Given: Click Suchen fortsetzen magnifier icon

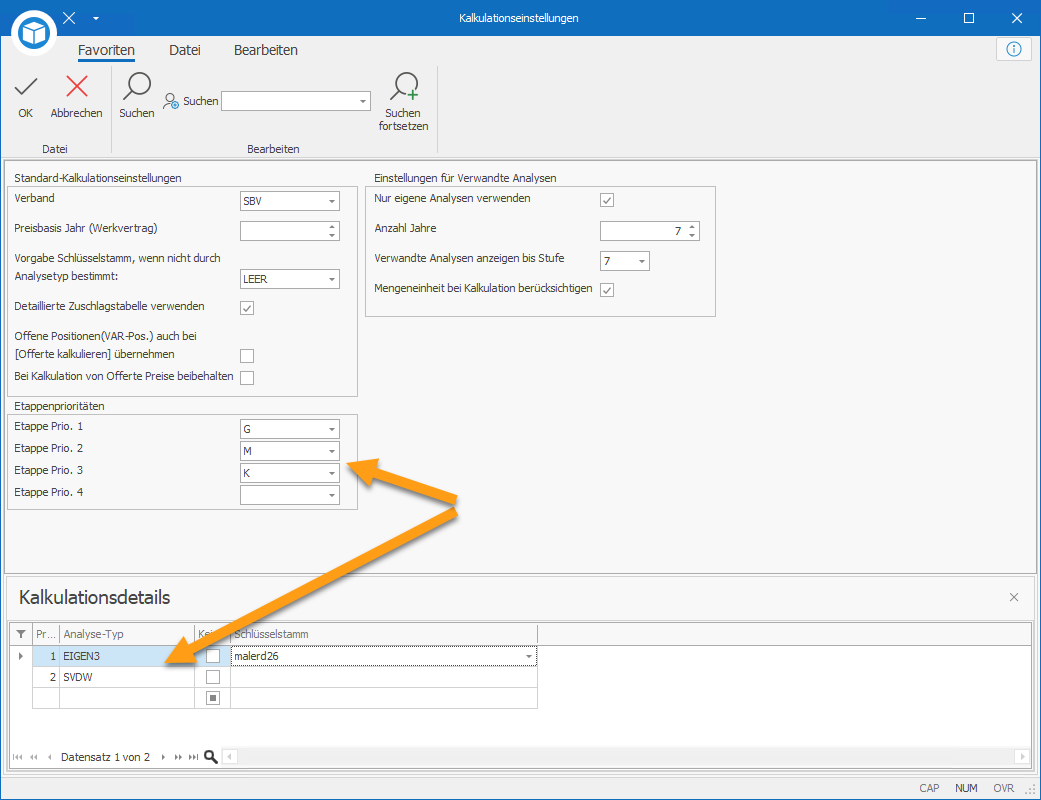Looking at the screenshot, I should pos(404,86).
